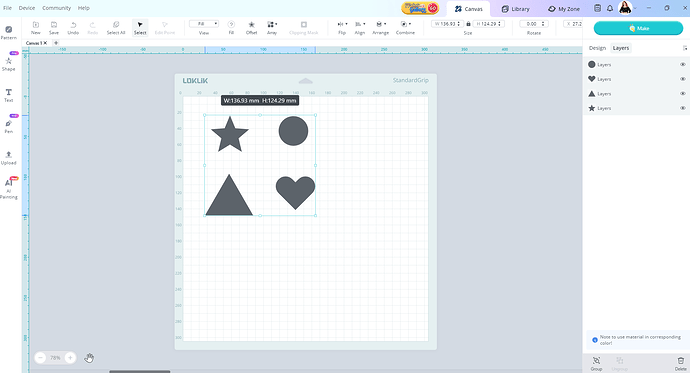The image size is (690, 373).
Task: Adjust the rotate stepper arrows
Action: (x=543, y=24)
